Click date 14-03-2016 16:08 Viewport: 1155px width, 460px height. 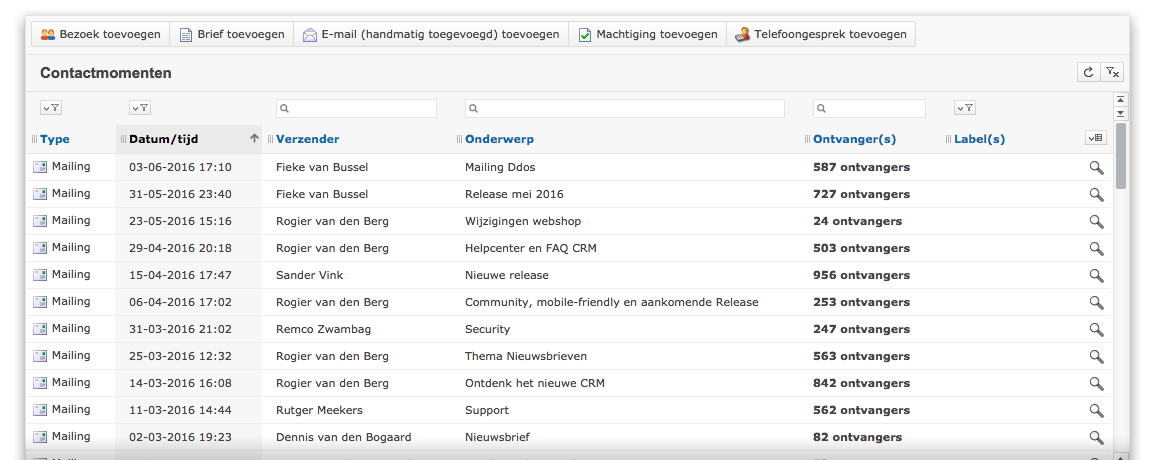180,383
